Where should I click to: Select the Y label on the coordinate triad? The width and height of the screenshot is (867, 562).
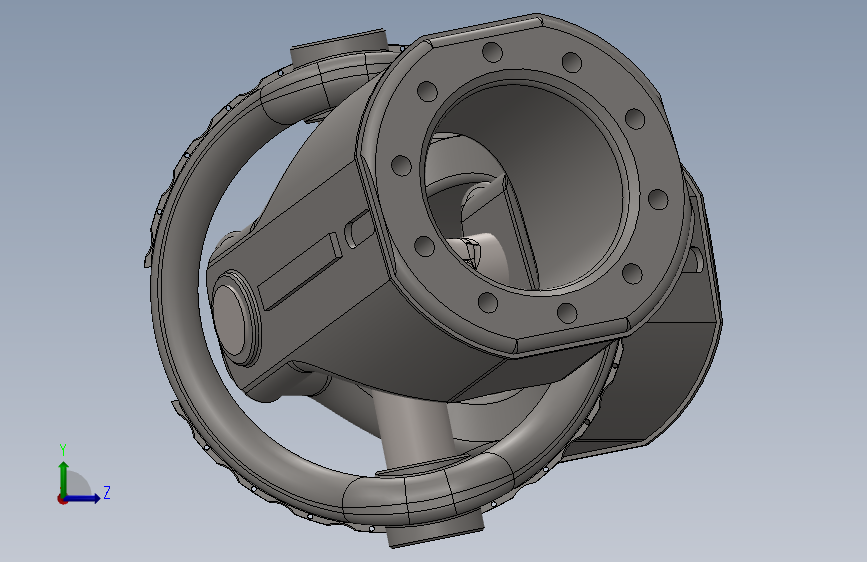point(63,449)
